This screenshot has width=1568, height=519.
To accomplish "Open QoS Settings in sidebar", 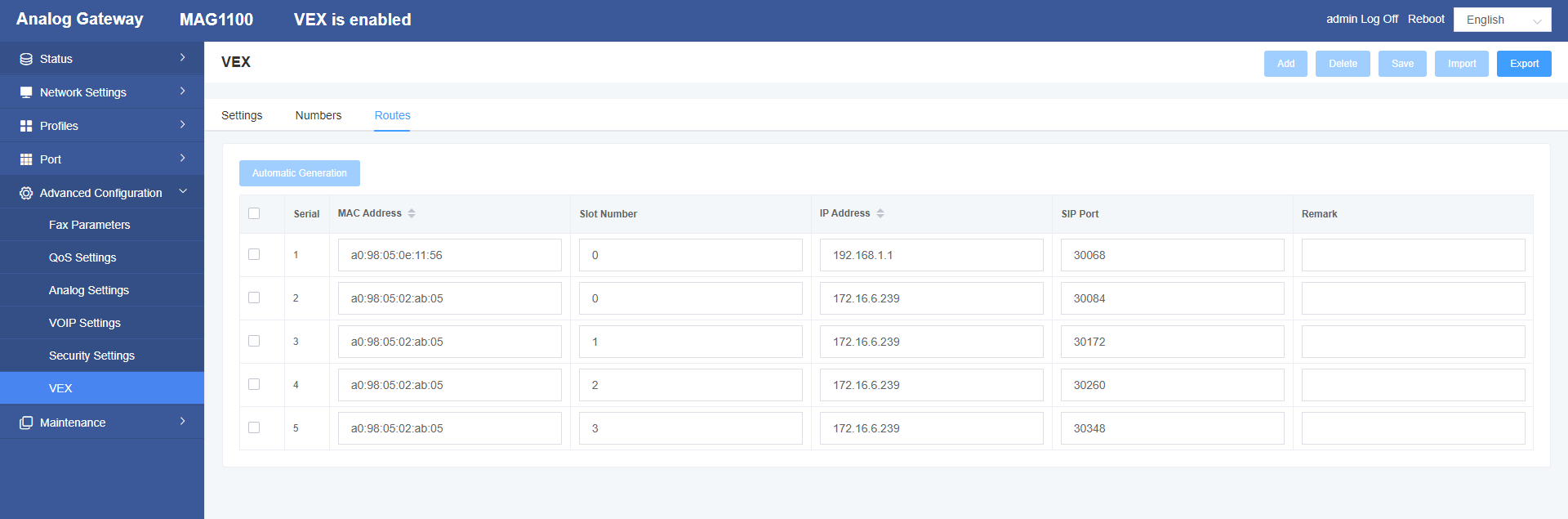I will pos(102,257).
